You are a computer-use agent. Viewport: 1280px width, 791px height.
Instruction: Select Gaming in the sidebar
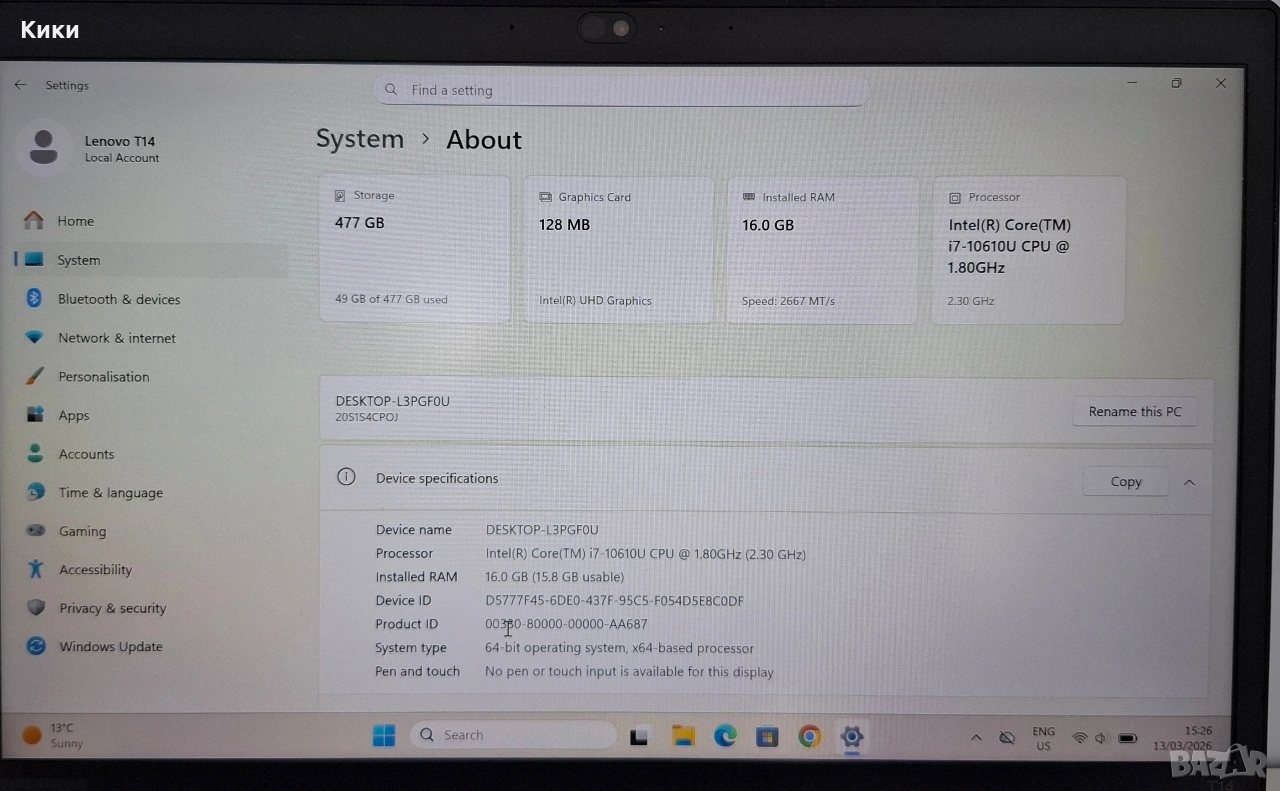(x=82, y=532)
